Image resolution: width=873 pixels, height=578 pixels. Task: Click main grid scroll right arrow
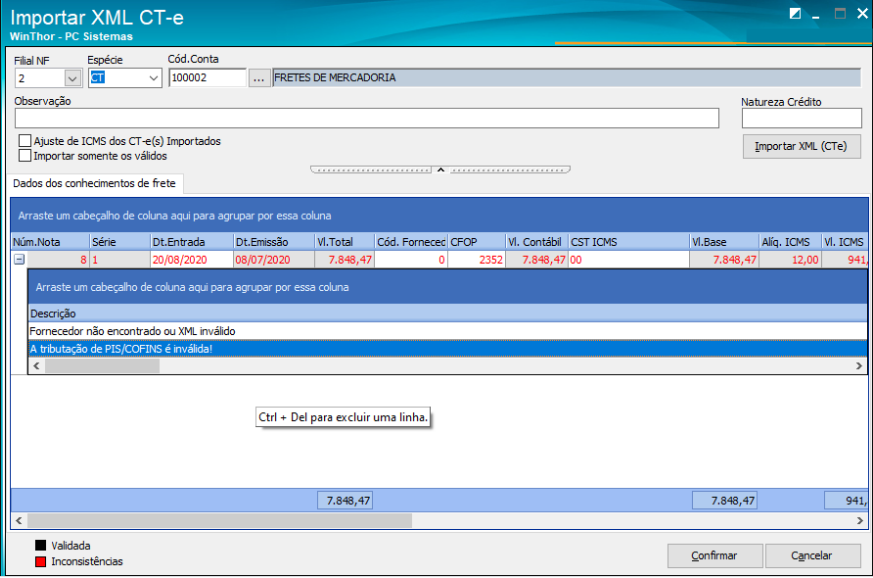pyautogui.click(x=860, y=520)
